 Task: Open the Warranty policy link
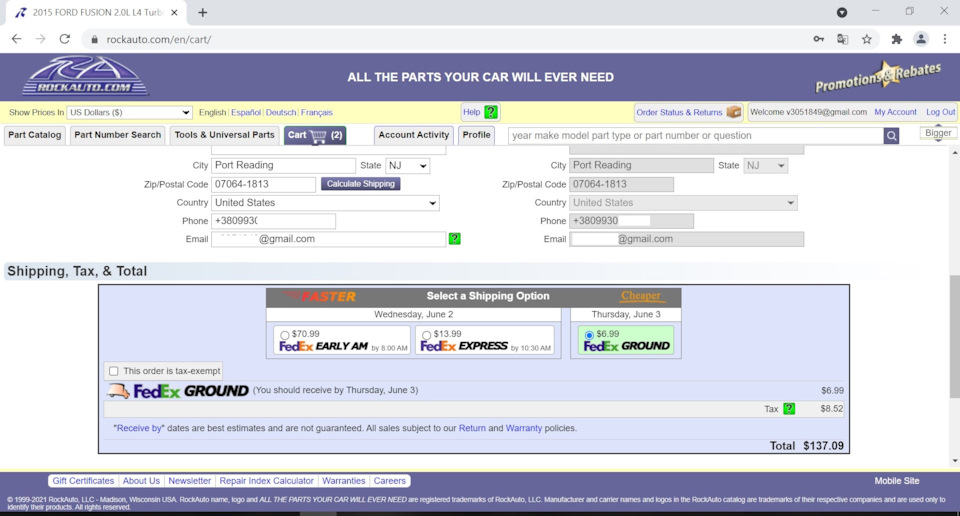(523, 428)
